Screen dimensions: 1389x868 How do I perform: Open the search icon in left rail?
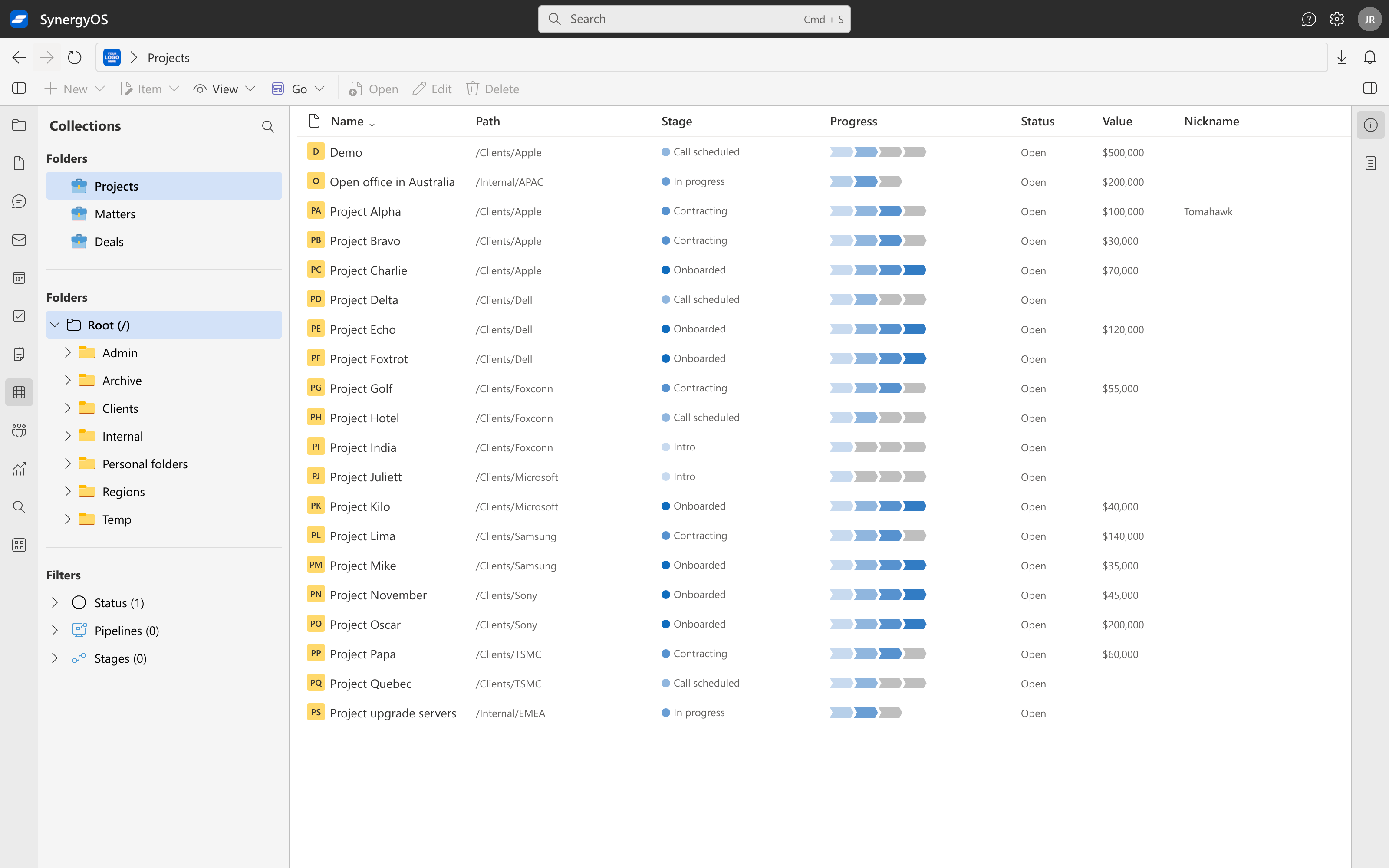[19, 507]
